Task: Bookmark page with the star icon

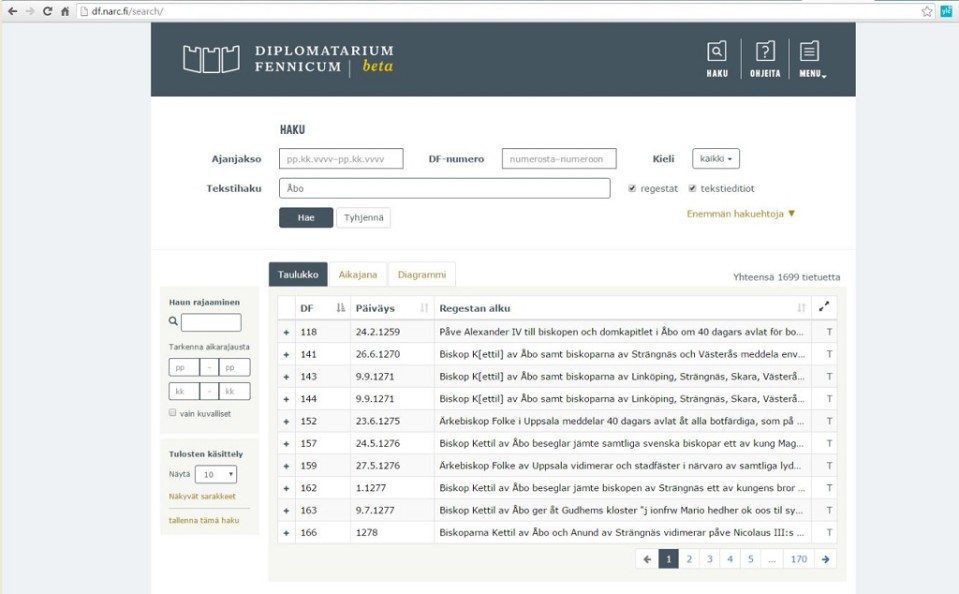Action: tap(926, 11)
